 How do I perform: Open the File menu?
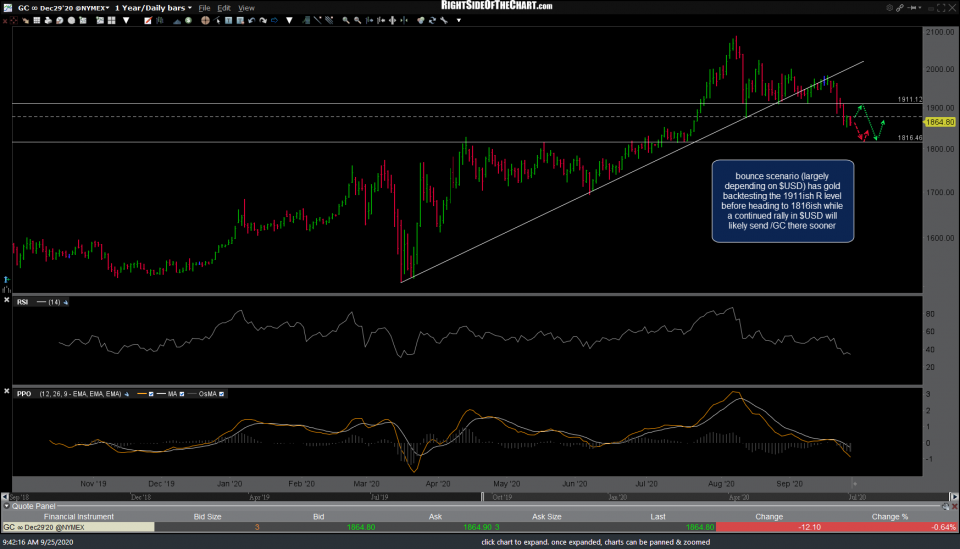click(204, 8)
